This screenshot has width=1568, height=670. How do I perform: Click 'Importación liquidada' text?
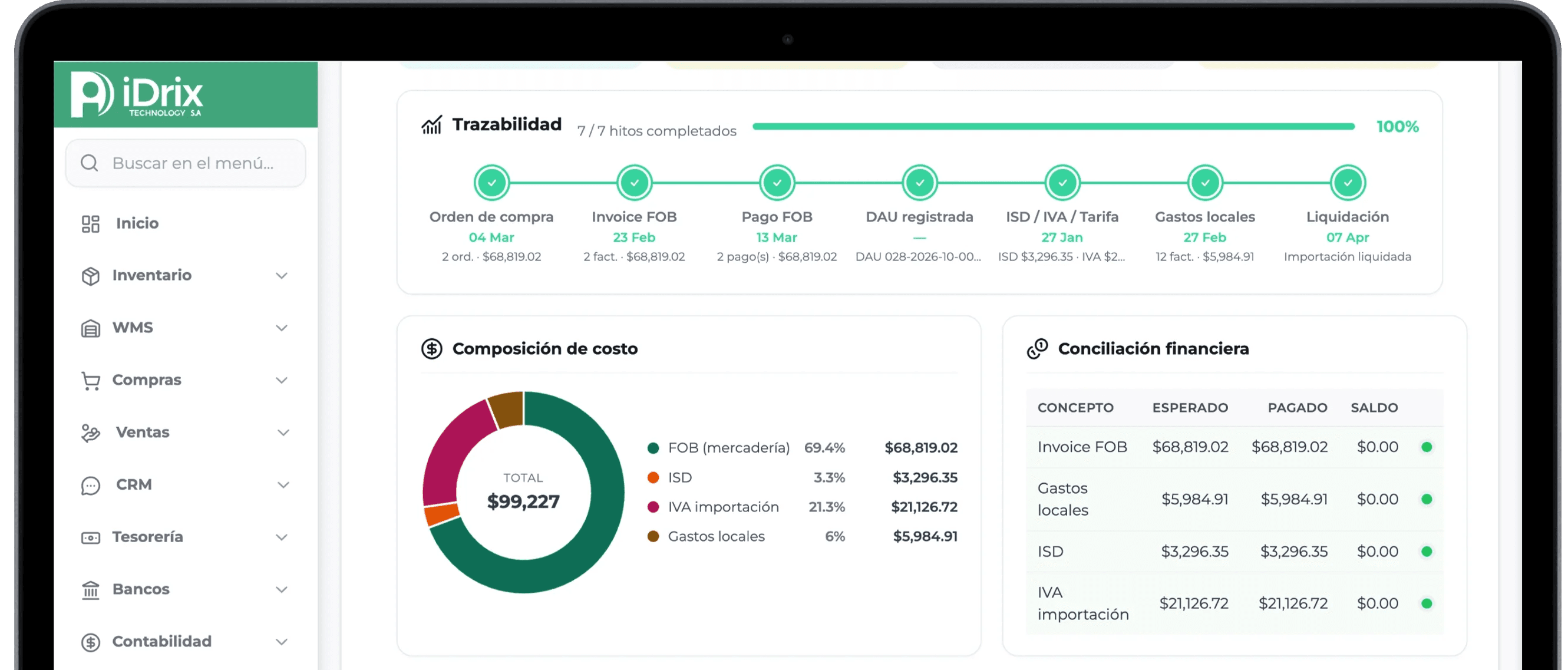(x=1348, y=257)
